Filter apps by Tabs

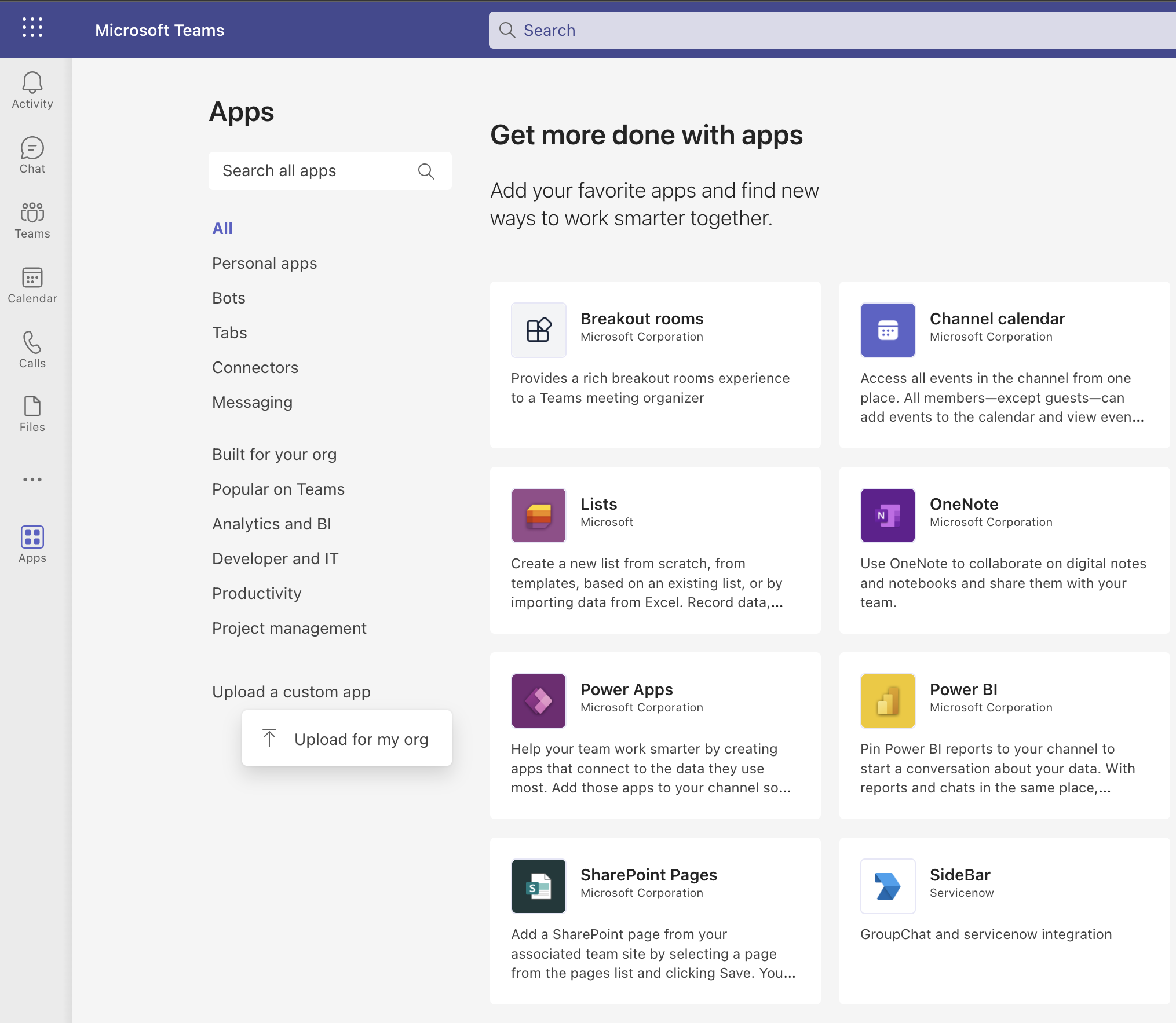[x=229, y=333]
